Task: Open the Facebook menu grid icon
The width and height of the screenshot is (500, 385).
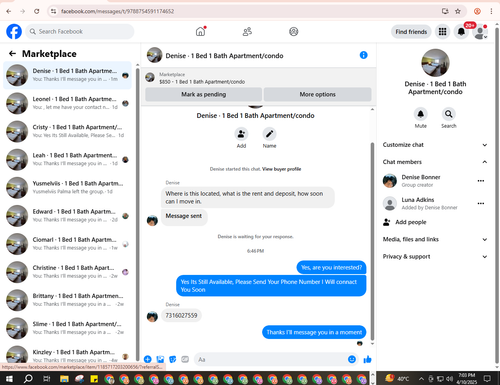Action: click(442, 32)
